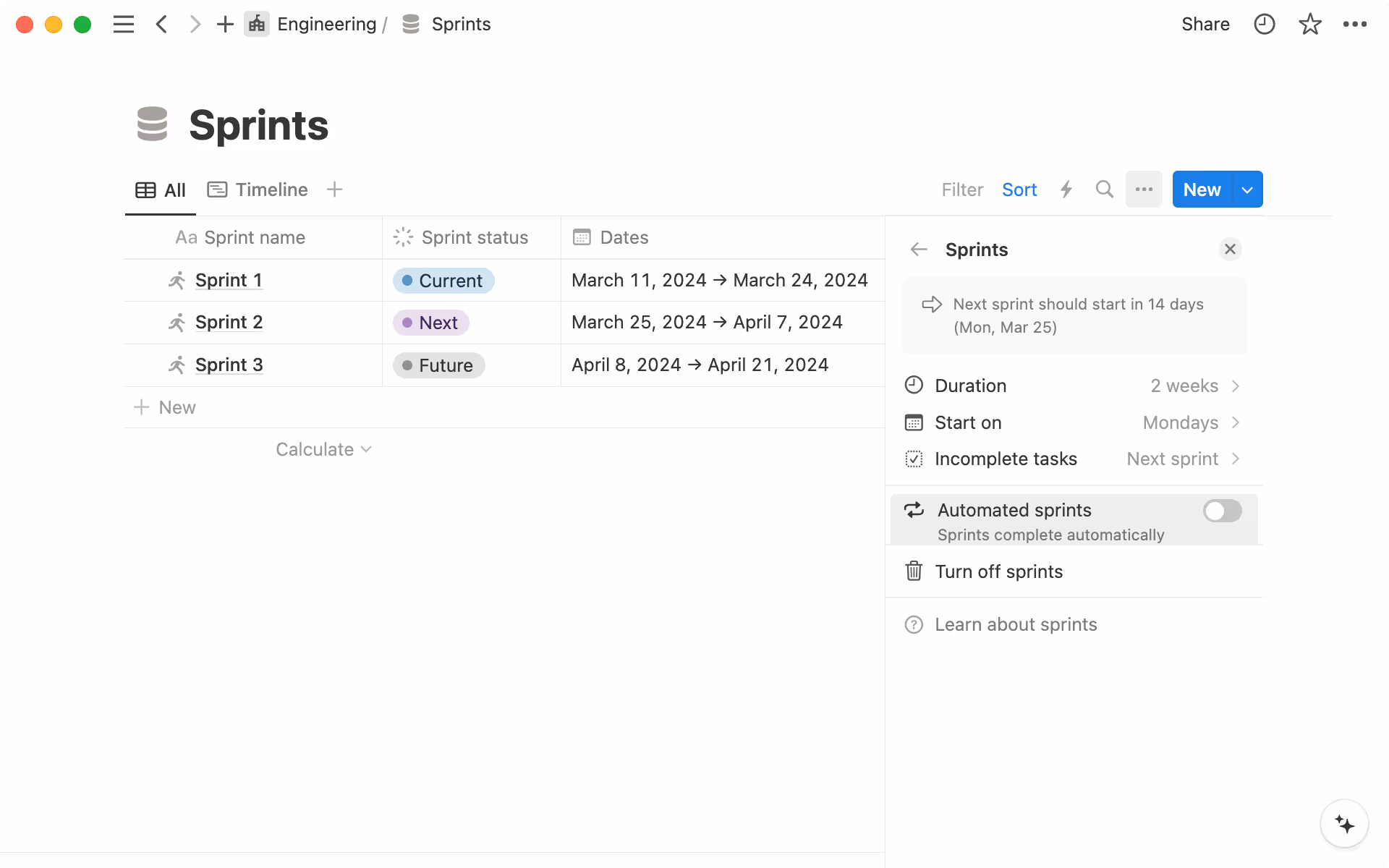The image size is (1389, 868).
Task: Create a new page via the plus icon
Action: point(224,24)
